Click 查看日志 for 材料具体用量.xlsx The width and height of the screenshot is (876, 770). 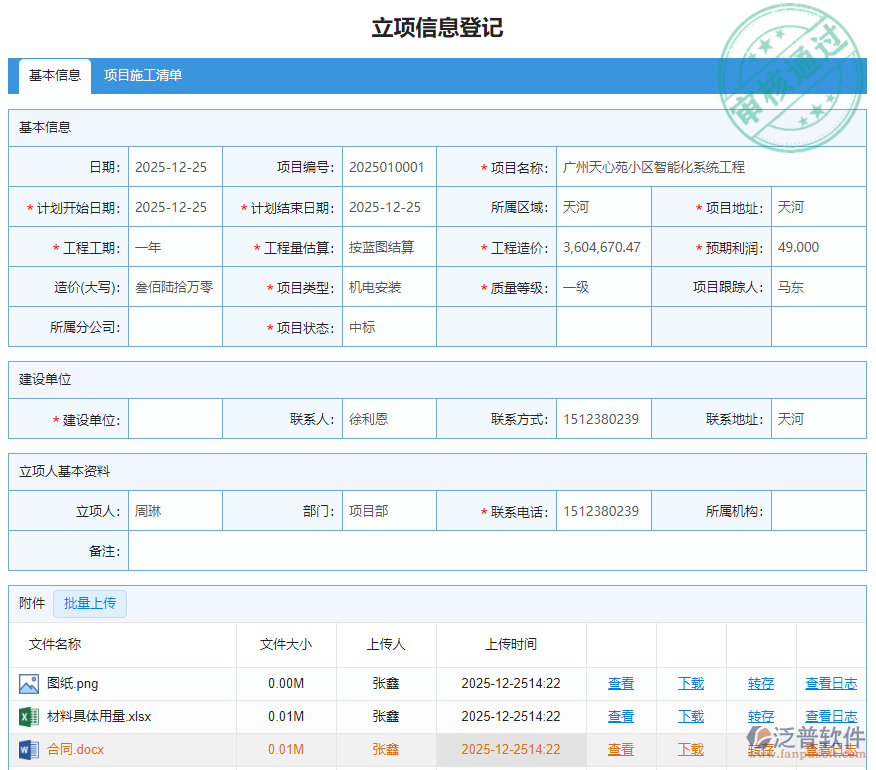click(x=831, y=716)
